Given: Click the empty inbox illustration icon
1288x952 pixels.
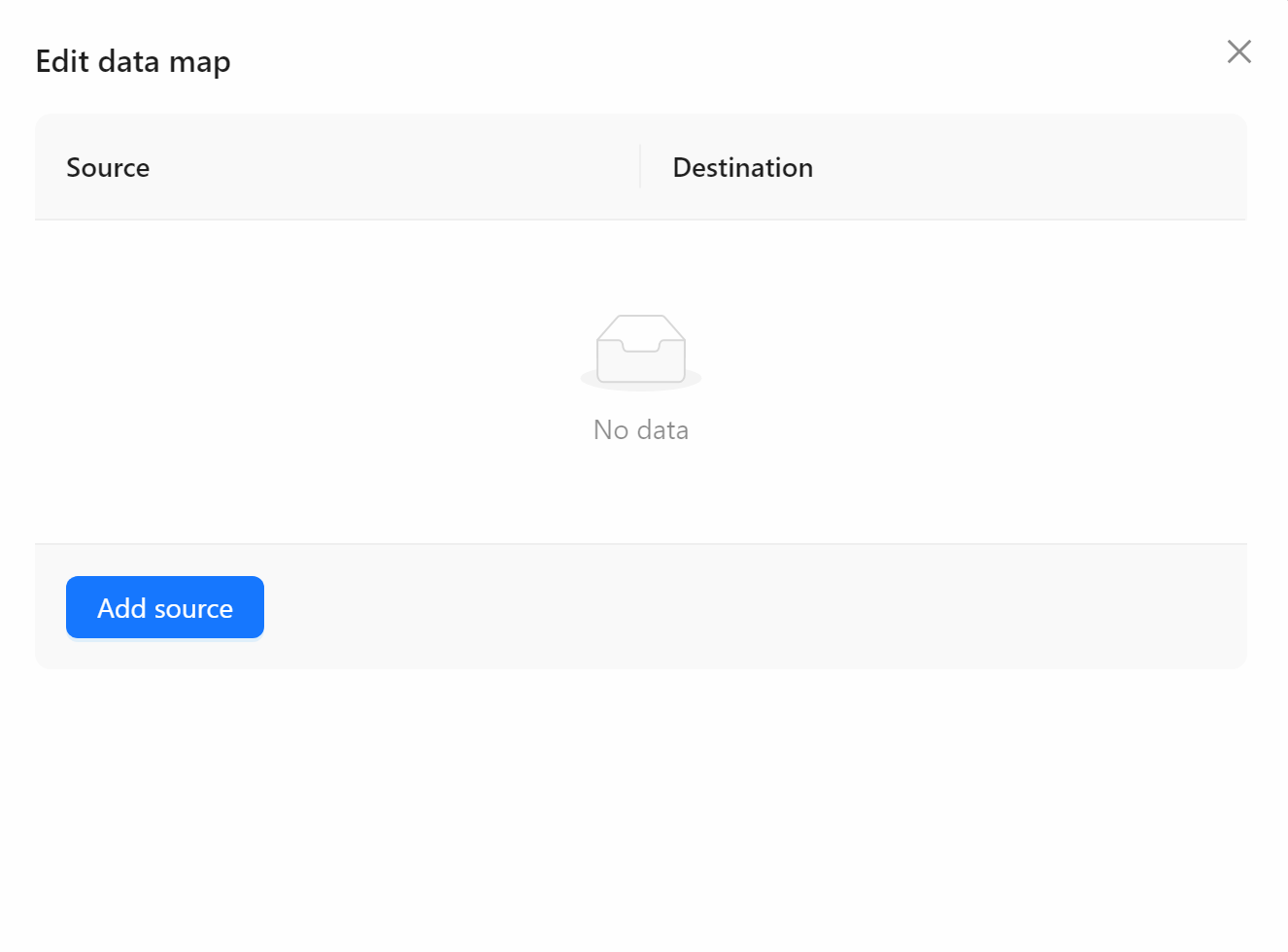Looking at the screenshot, I should [x=641, y=348].
